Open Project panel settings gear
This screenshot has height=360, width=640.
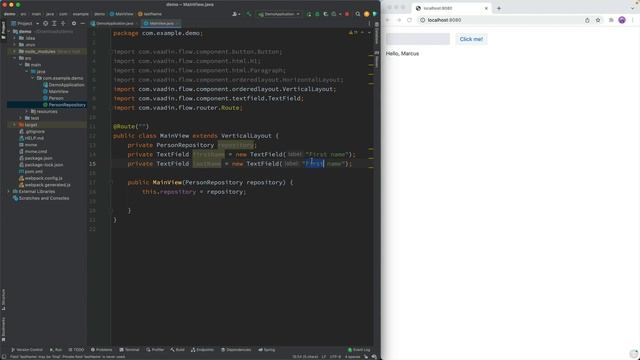coord(74,24)
